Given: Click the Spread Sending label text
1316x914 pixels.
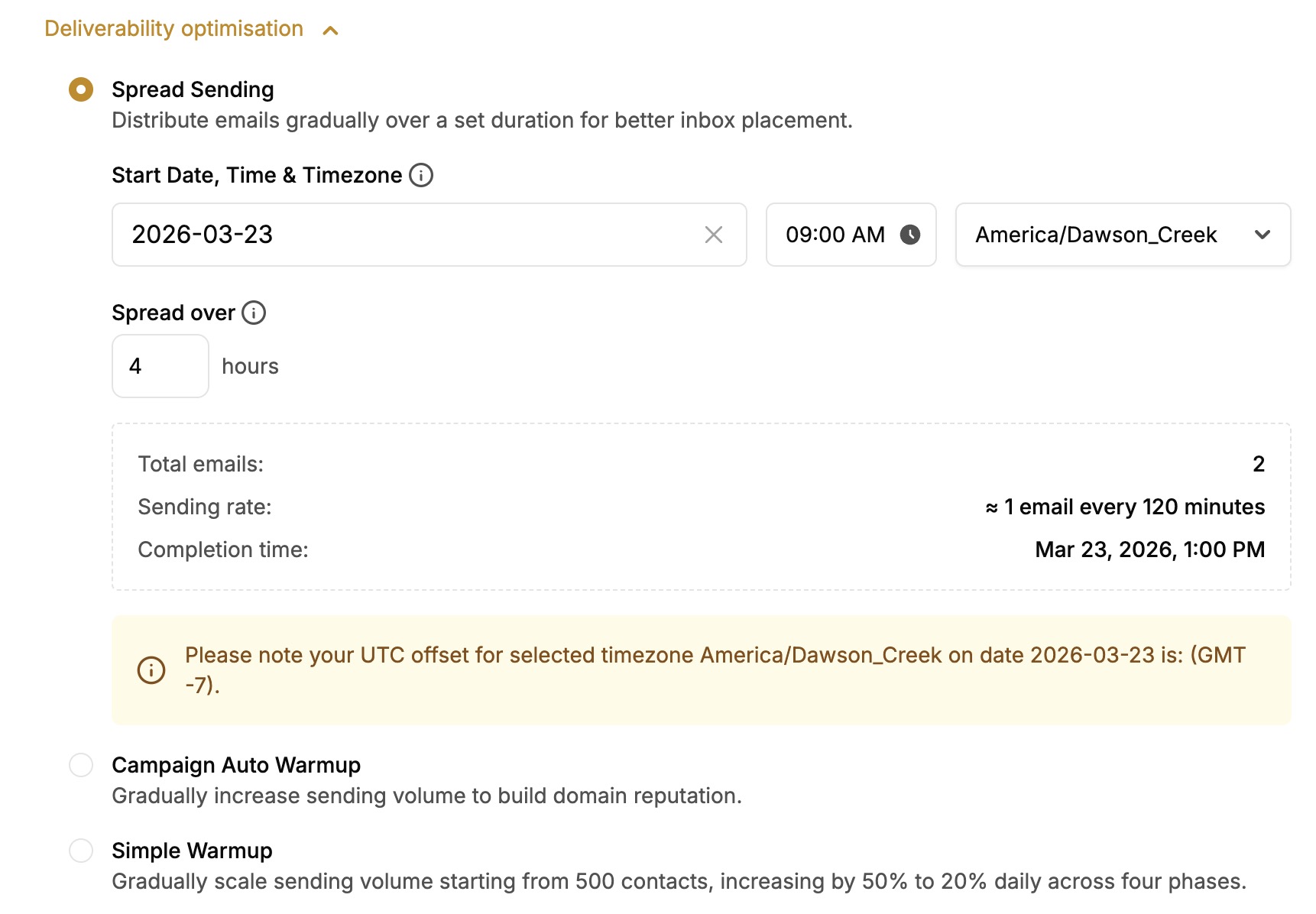Looking at the screenshot, I should pyautogui.click(x=193, y=89).
